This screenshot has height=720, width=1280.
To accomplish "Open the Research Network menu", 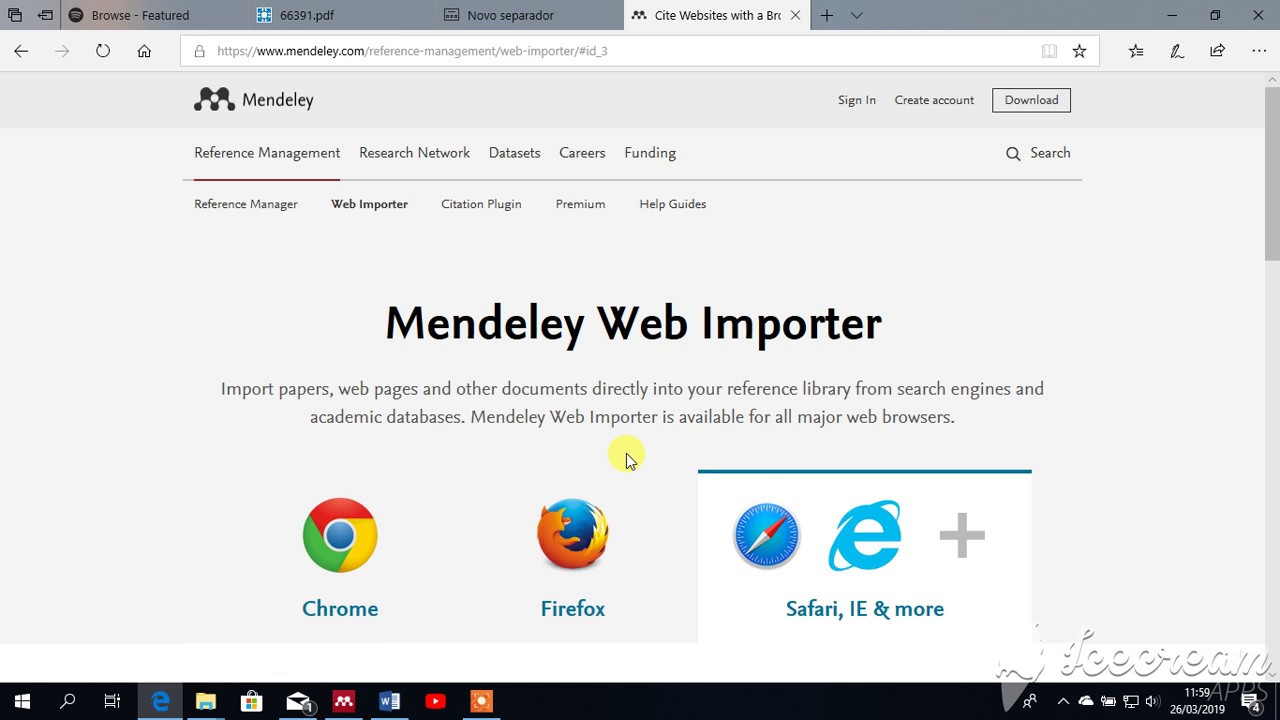I will (x=414, y=153).
